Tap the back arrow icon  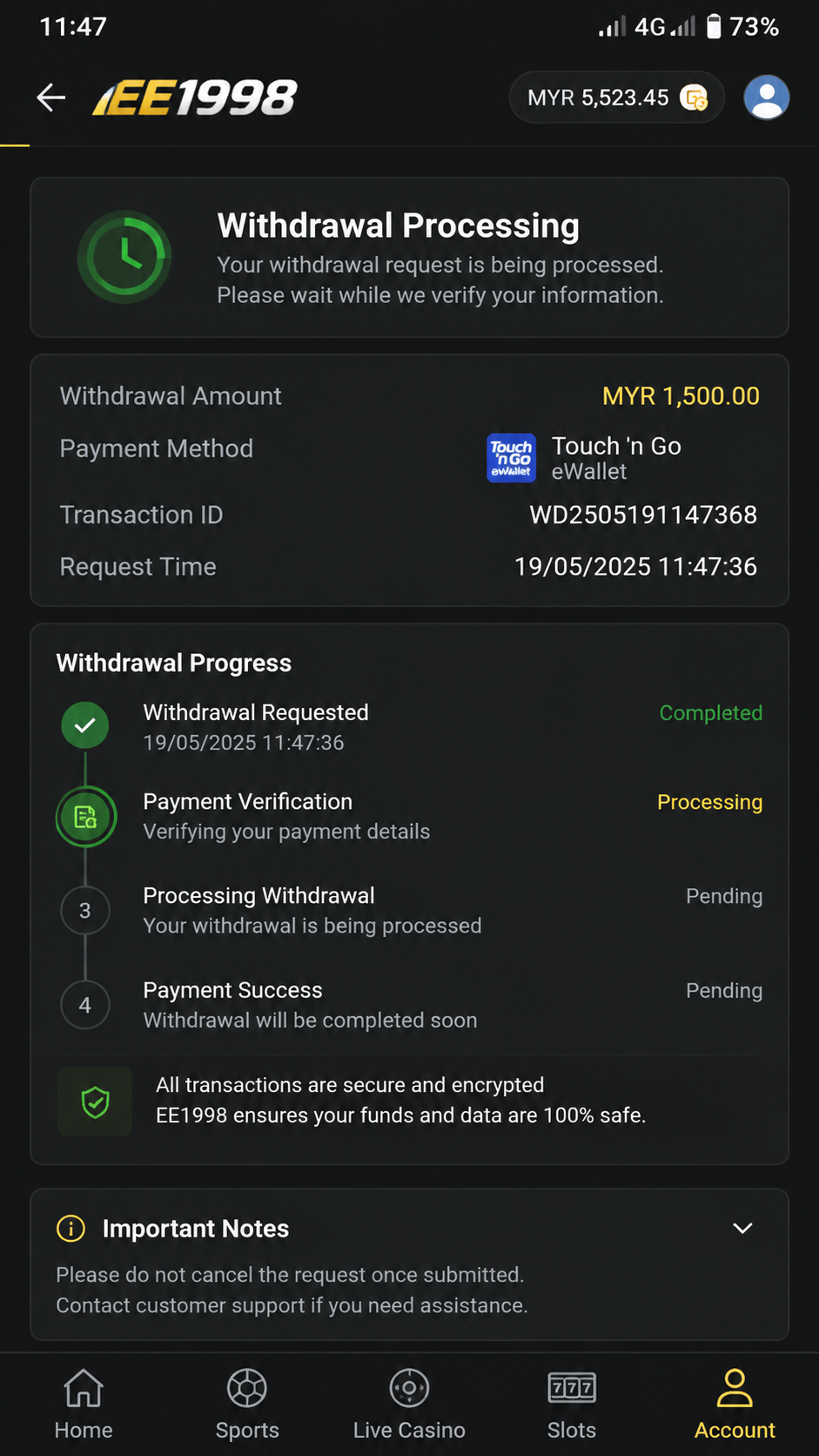coord(51,98)
